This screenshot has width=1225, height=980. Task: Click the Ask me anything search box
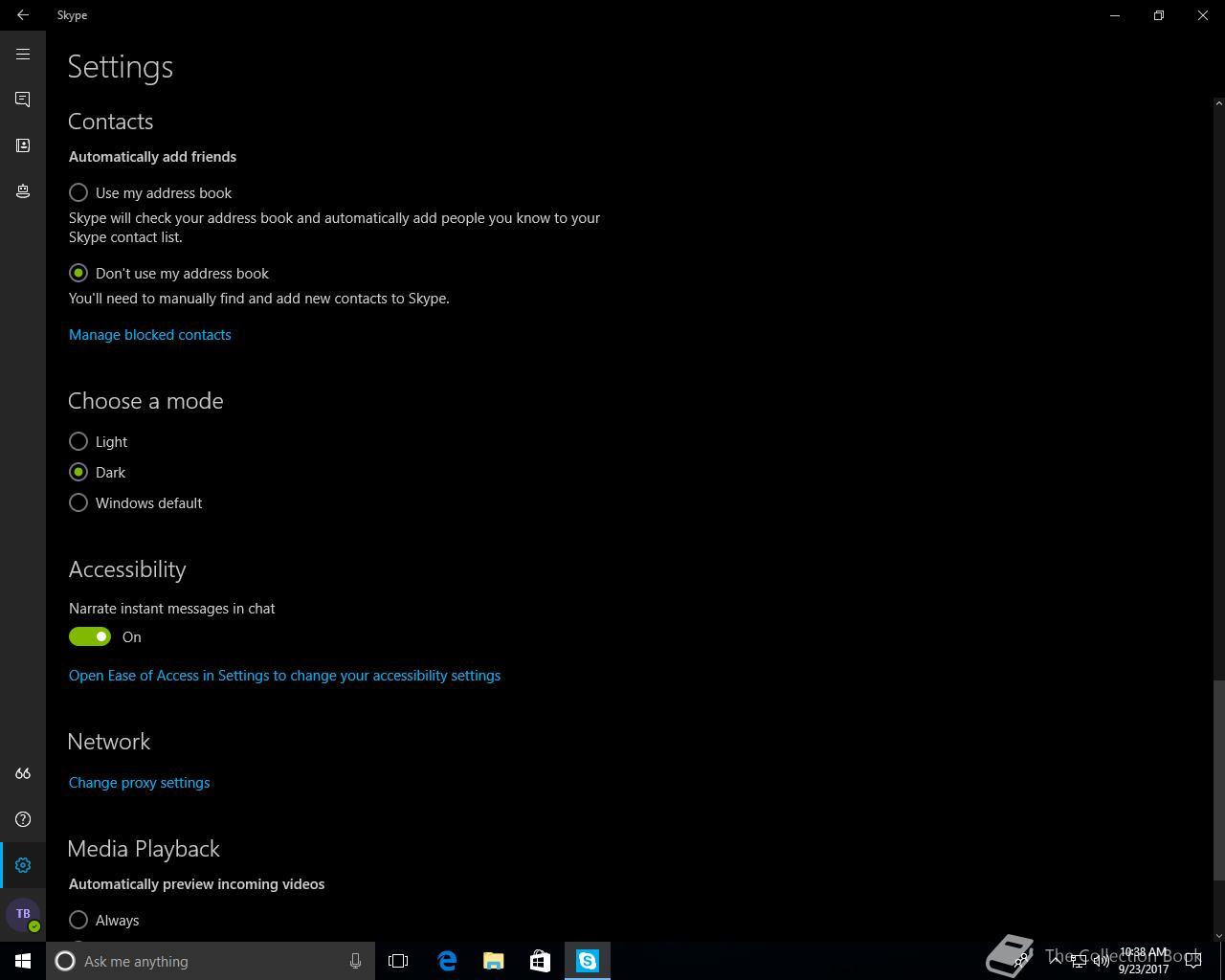pyautogui.click(x=211, y=961)
